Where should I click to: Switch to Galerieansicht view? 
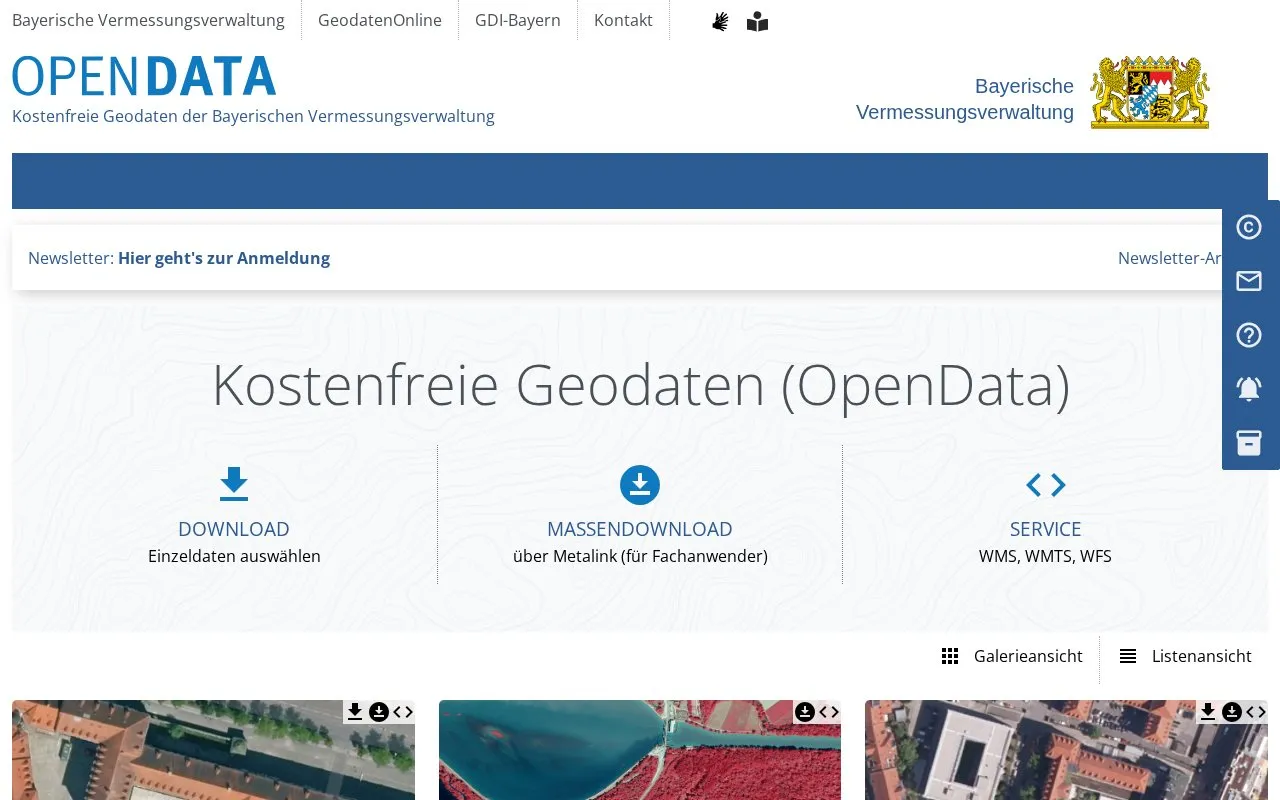click(1012, 656)
